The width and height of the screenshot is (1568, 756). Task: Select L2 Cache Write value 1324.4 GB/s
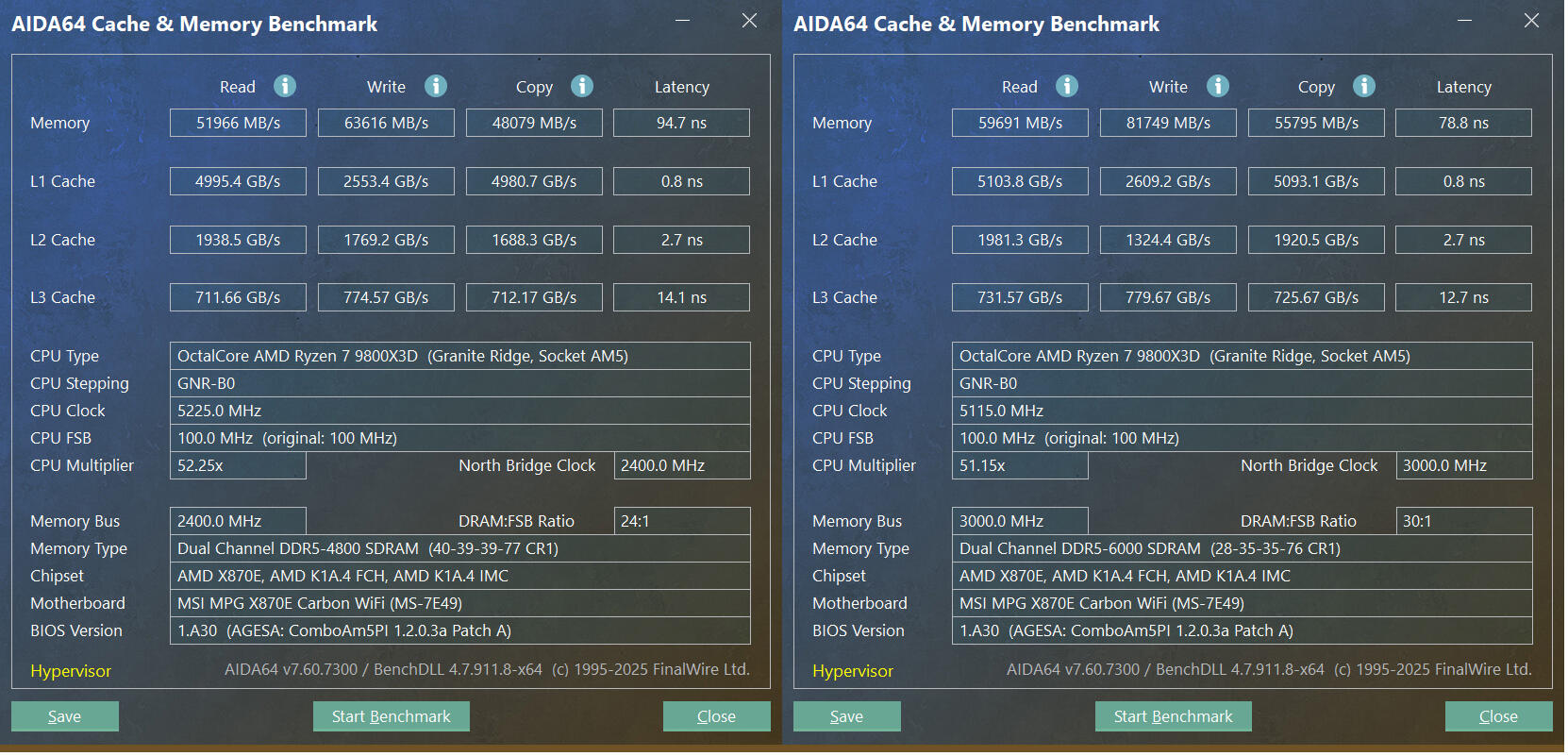coord(1168,240)
